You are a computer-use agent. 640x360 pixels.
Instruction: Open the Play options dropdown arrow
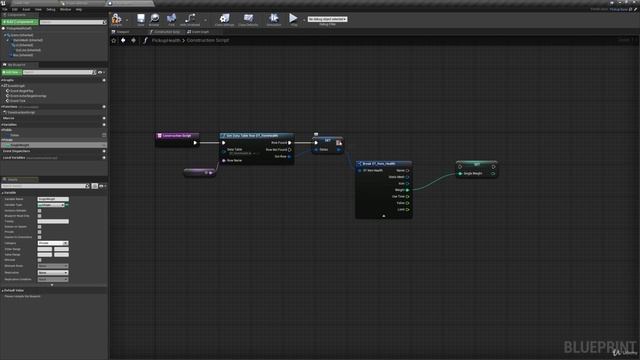click(304, 20)
